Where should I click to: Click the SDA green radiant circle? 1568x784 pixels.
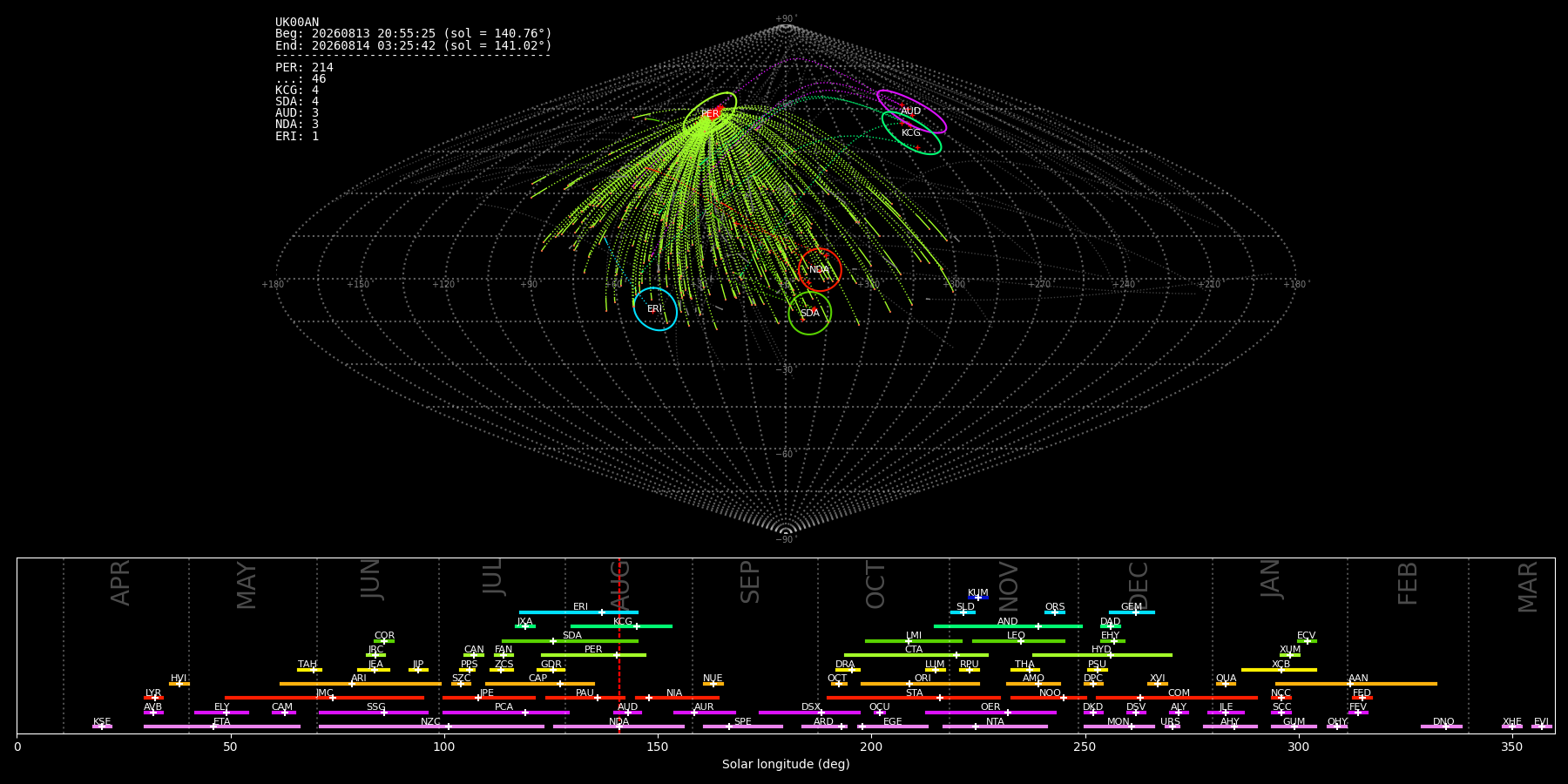coord(809,313)
